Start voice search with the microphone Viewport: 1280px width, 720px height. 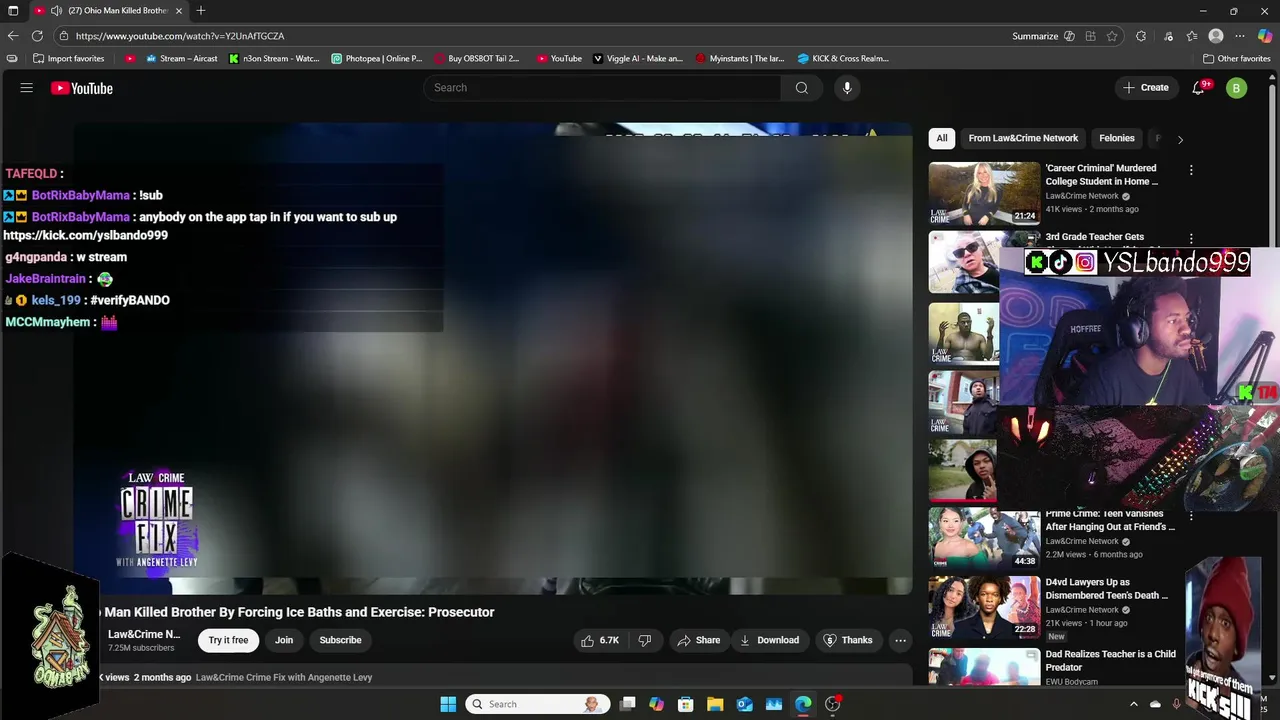tap(847, 88)
